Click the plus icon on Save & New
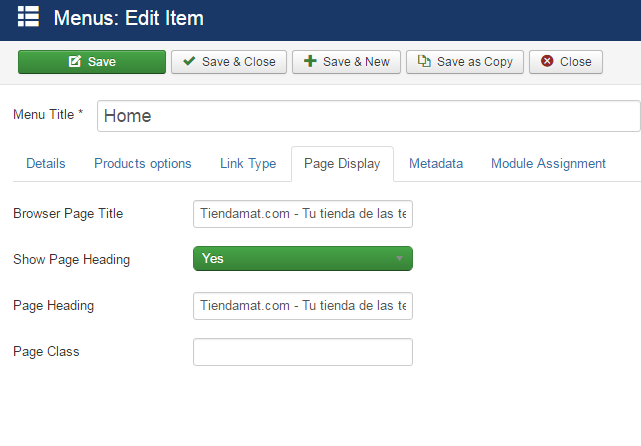 pyautogui.click(x=310, y=62)
